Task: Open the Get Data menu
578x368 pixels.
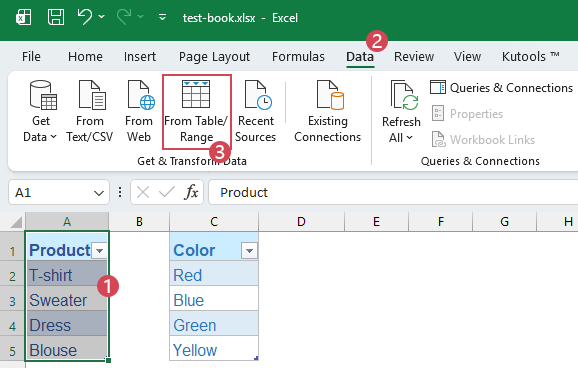Action: pyautogui.click(x=40, y=112)
